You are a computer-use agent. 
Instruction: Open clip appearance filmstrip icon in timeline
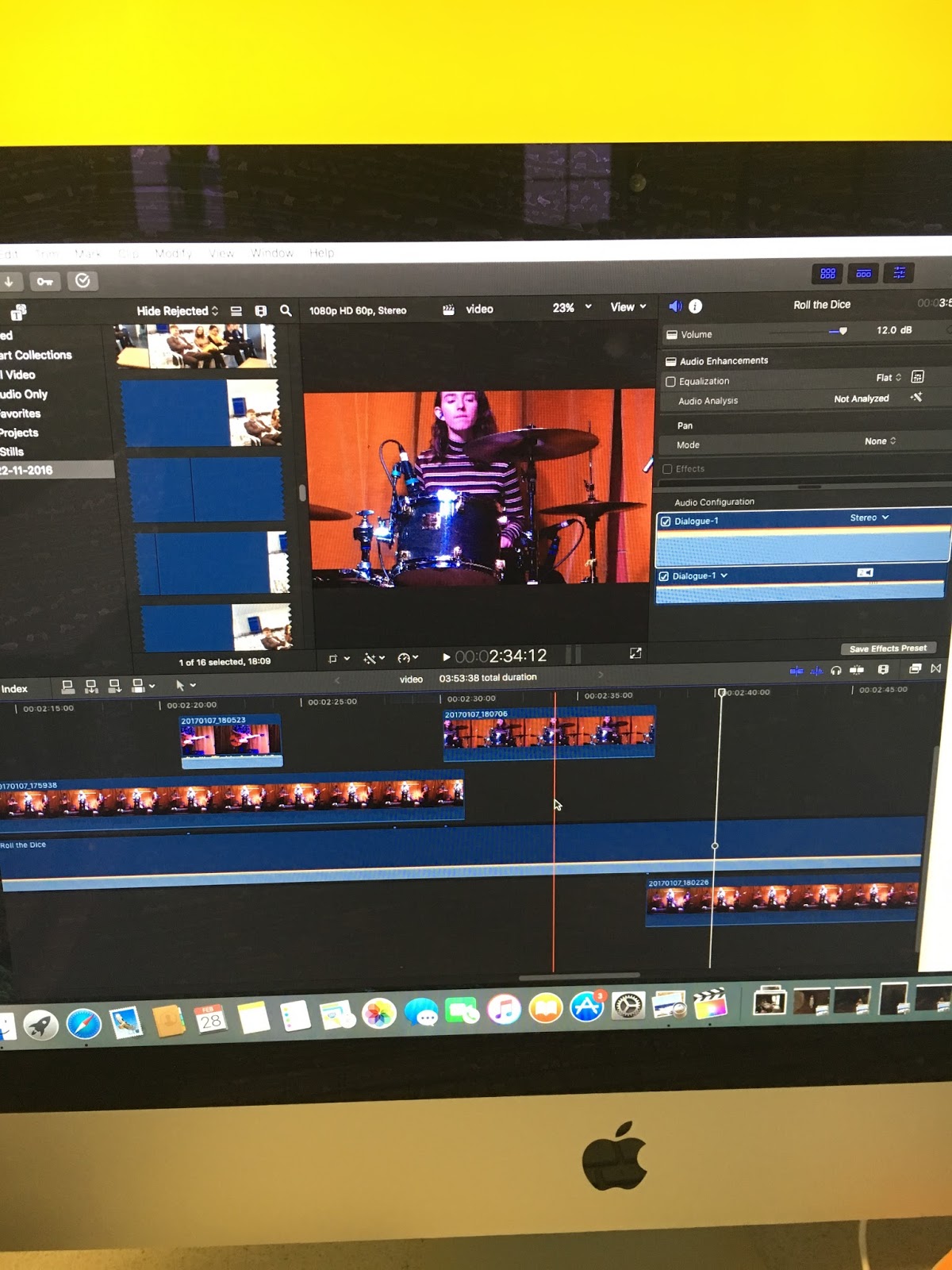click(883, 669)
